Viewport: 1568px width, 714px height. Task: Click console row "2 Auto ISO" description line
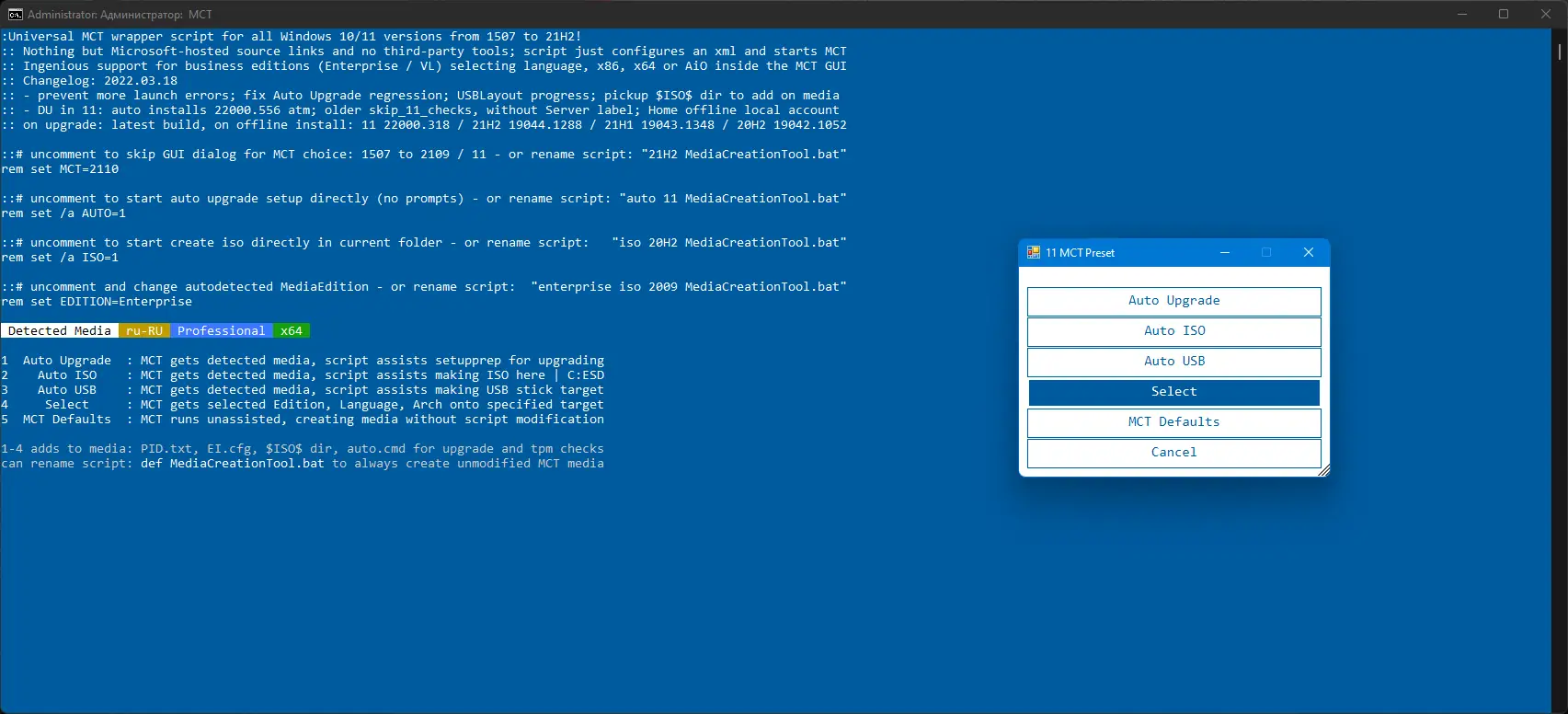[303, 375]
